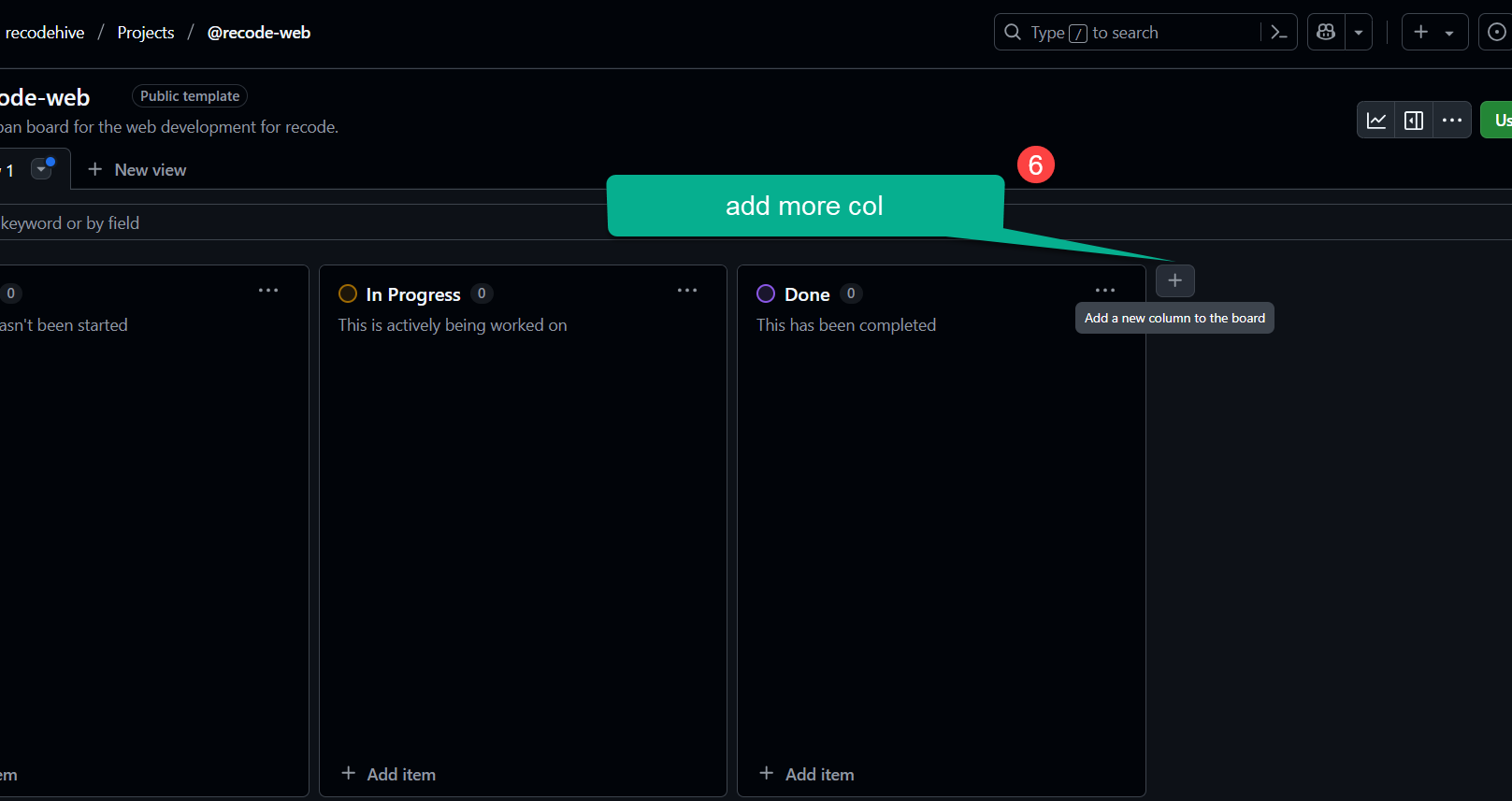Click the green Use template button
This screenshot has width=1512, height=801.
(1497, 121)
